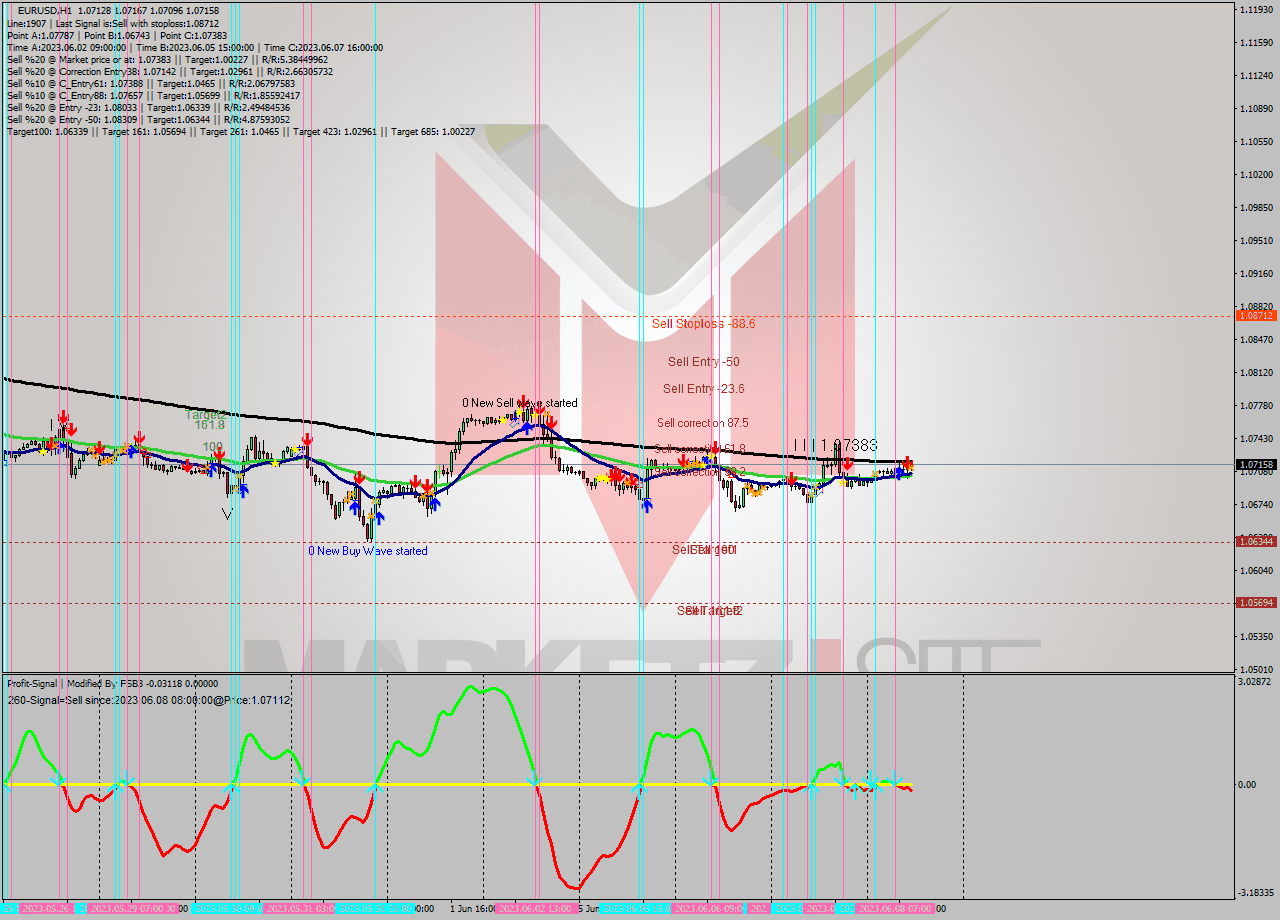Click the rightmost red sell arrow on the latest candle
This screenshot has height=920, width=1280.
[x=907, y=463]
